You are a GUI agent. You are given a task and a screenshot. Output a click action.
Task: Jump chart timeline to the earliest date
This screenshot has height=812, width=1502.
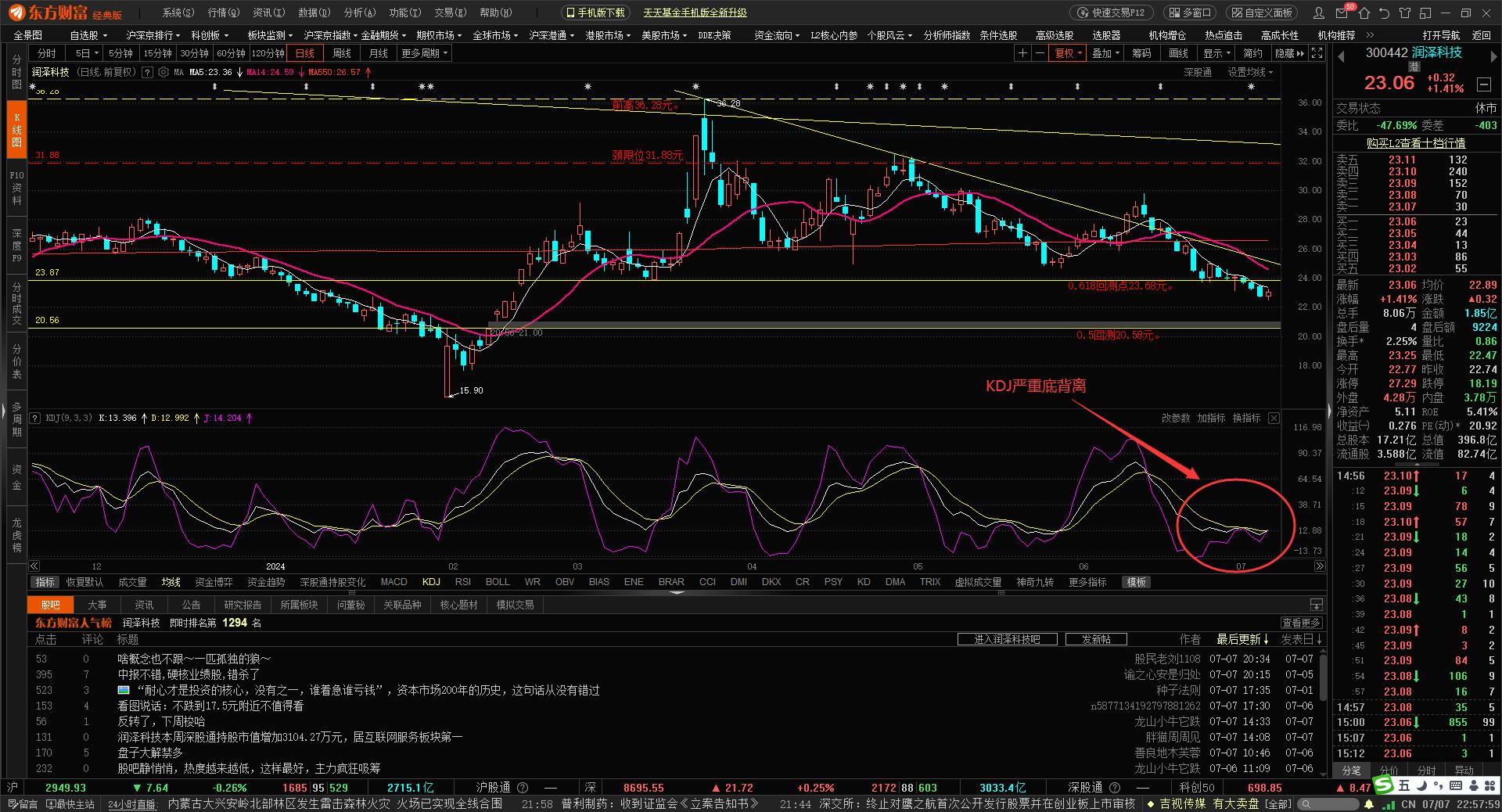pyautogui.click(x=34, y=566)
